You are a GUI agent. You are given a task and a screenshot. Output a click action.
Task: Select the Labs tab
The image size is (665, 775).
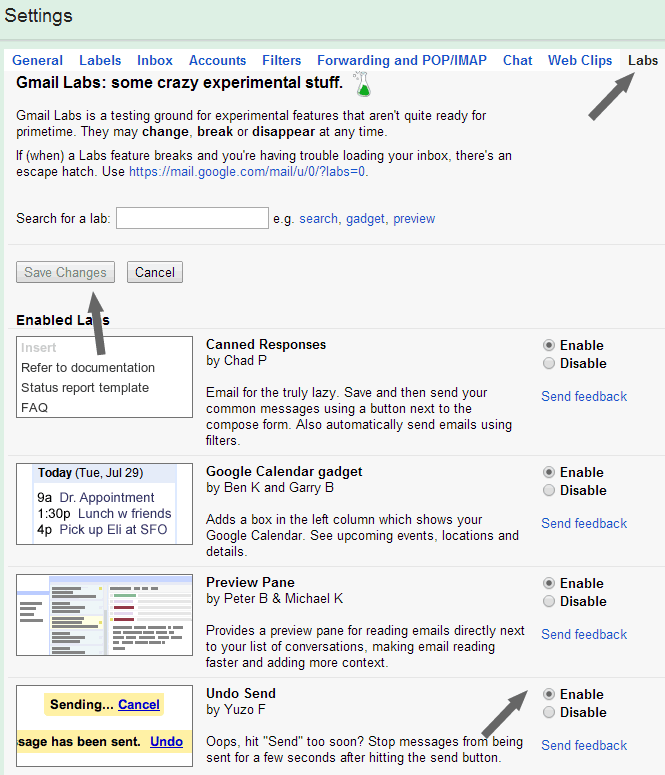pyautogui.click(x=643, y=60)
